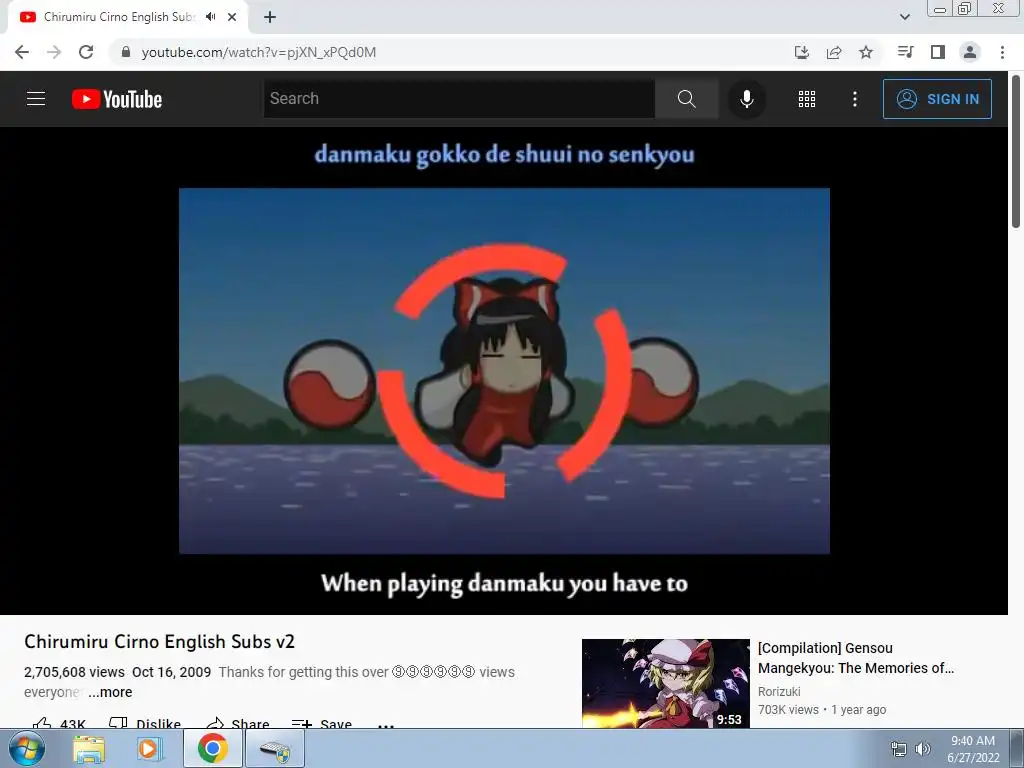Open the Chrome three-dot menu
The image size is (1024, 768).
point(1002,52)
